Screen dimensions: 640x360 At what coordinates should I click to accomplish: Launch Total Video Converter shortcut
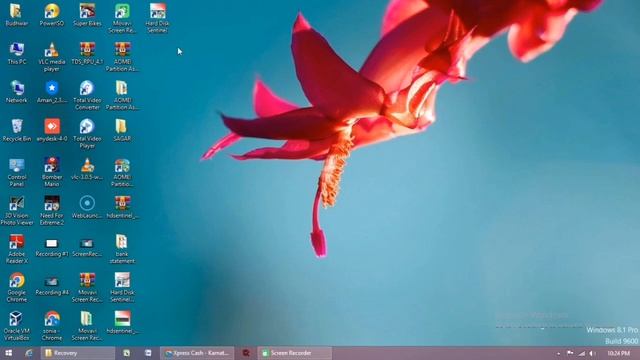(x=87, y=95)
